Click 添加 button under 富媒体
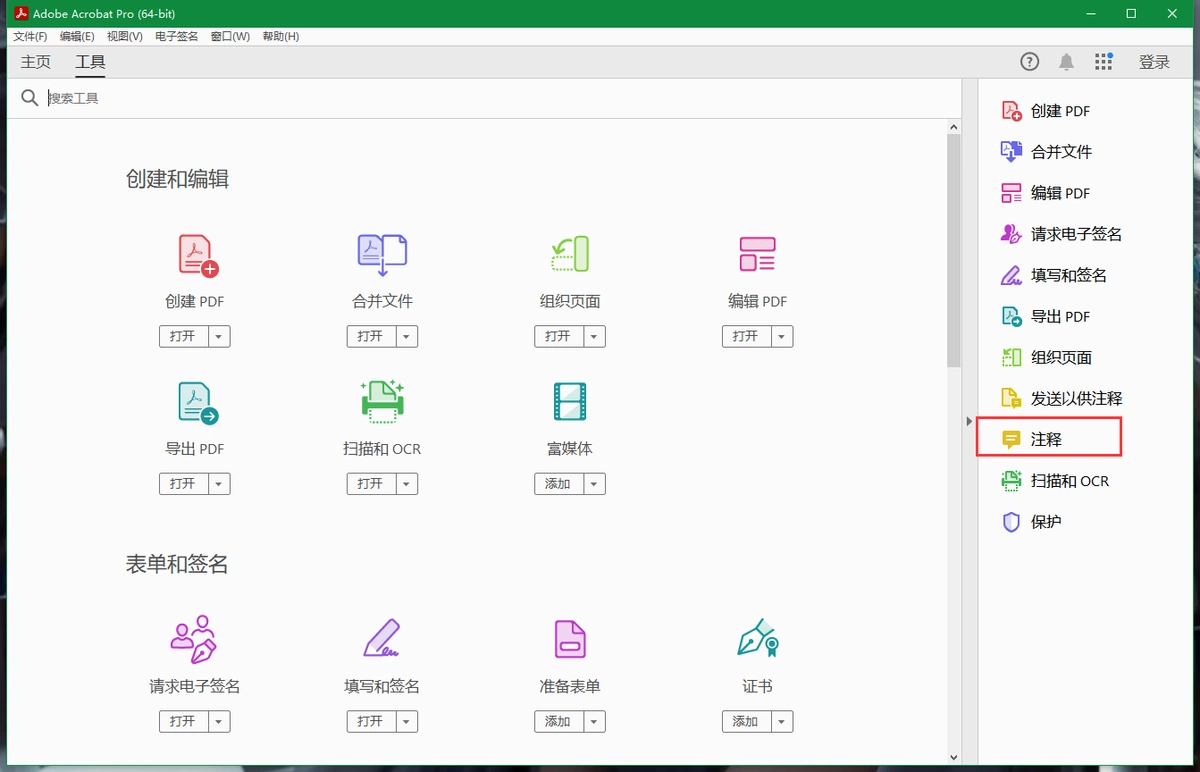 coord(558,484)
